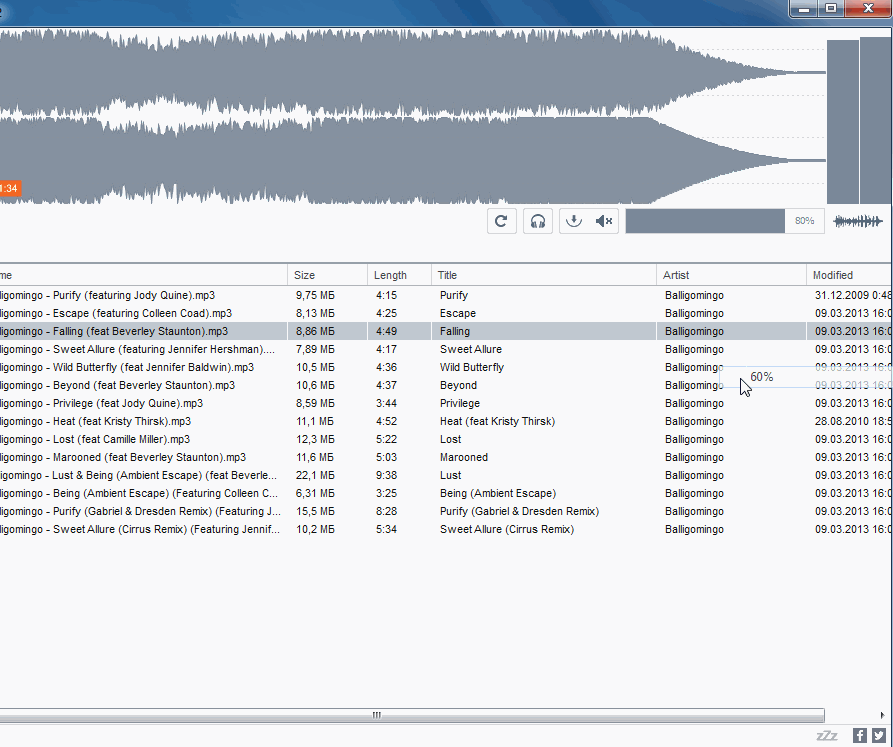Click the Modified column header
893x747 pixels.
click(846, 275)
